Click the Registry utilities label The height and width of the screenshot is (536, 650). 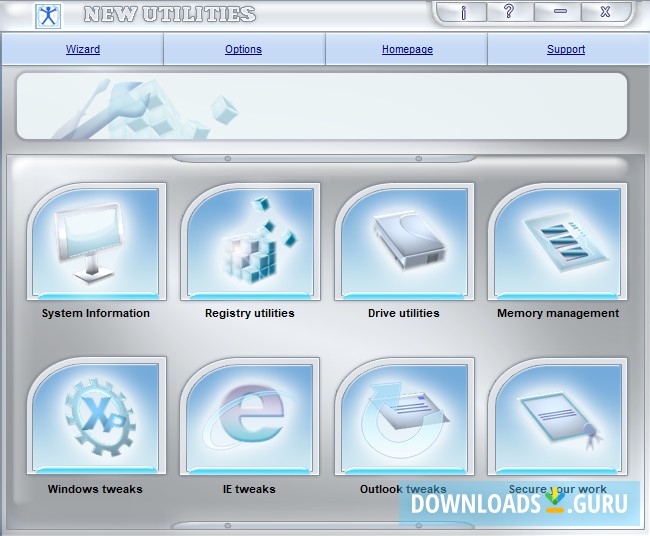pyautogui.click(x=250, y=313)
